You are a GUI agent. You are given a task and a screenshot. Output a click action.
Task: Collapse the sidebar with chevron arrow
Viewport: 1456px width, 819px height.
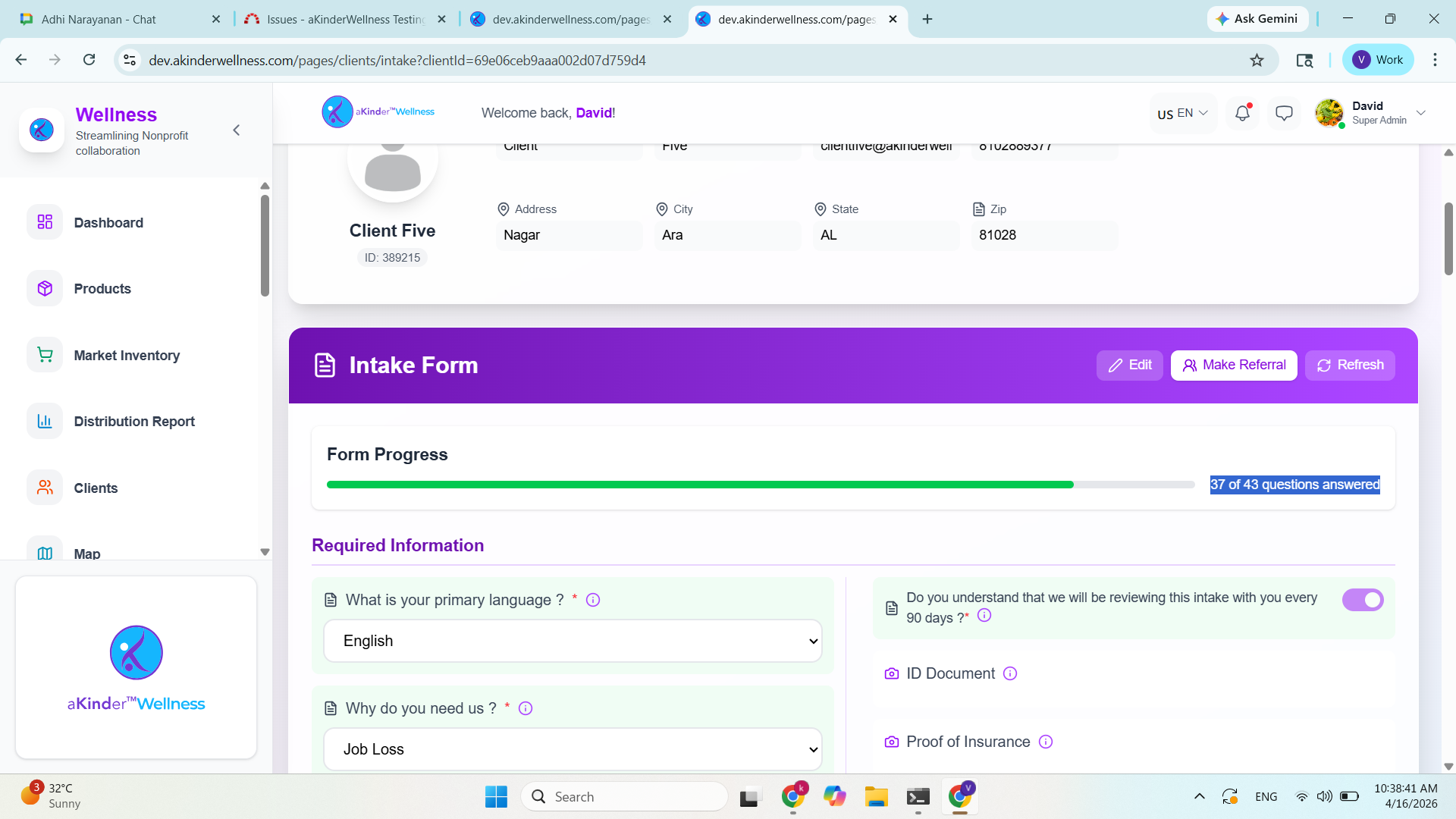click(x=237, y=130)
